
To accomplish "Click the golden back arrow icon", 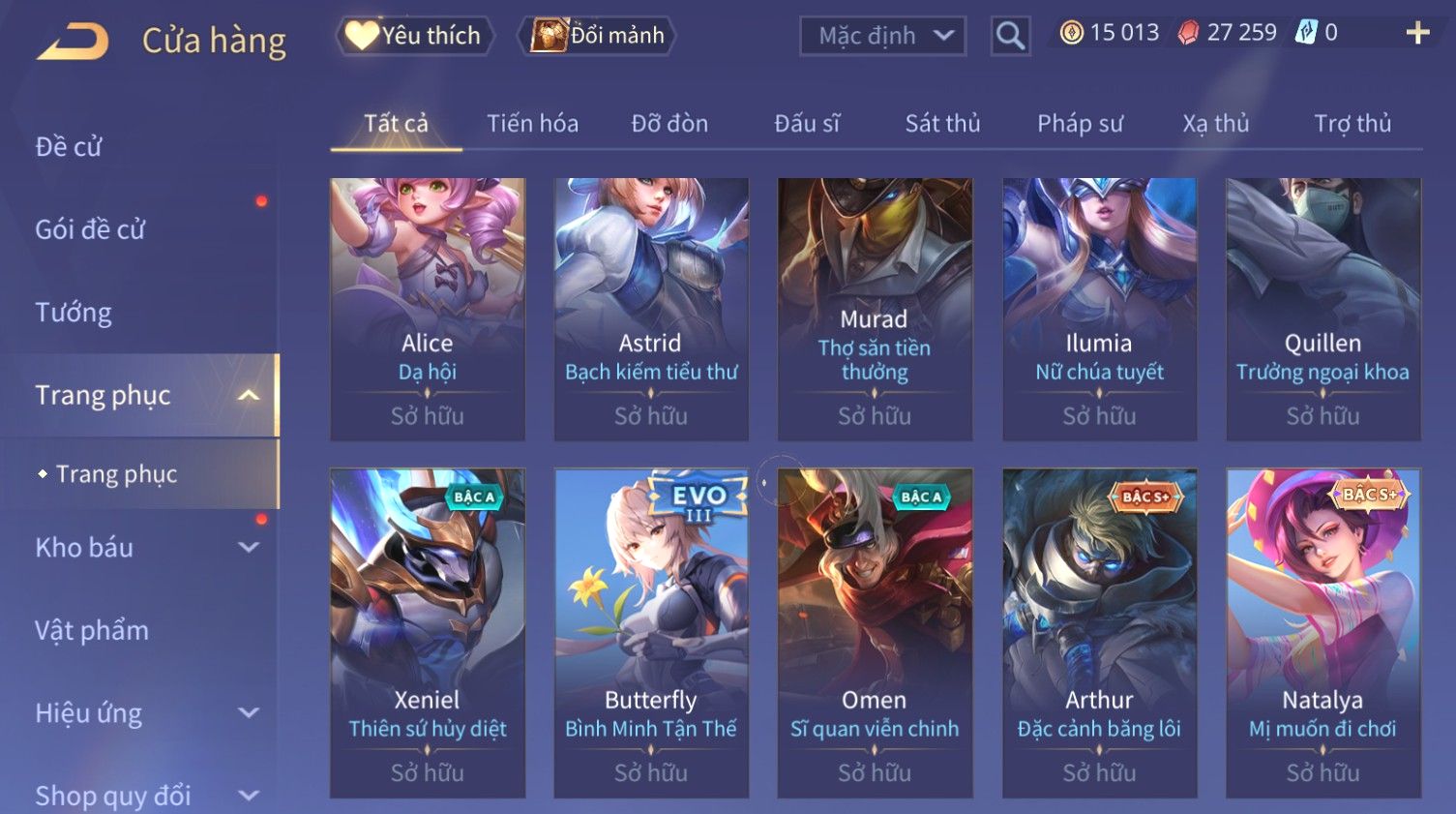I will click(x=73, y=41).
